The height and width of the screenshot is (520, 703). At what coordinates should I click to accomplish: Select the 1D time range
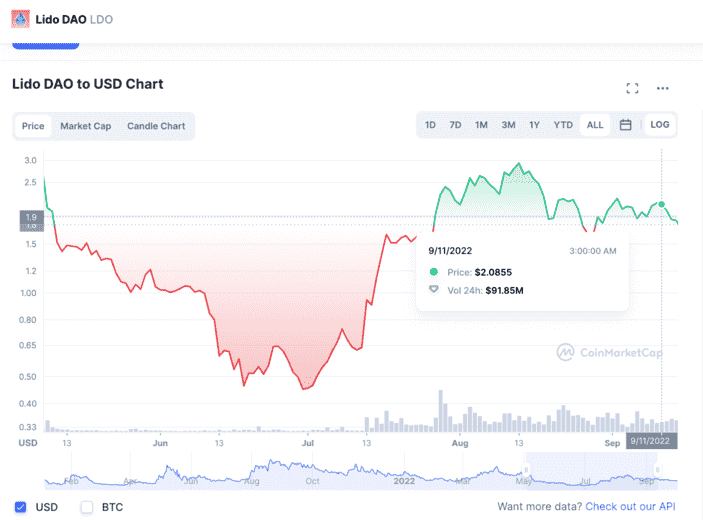430,125
